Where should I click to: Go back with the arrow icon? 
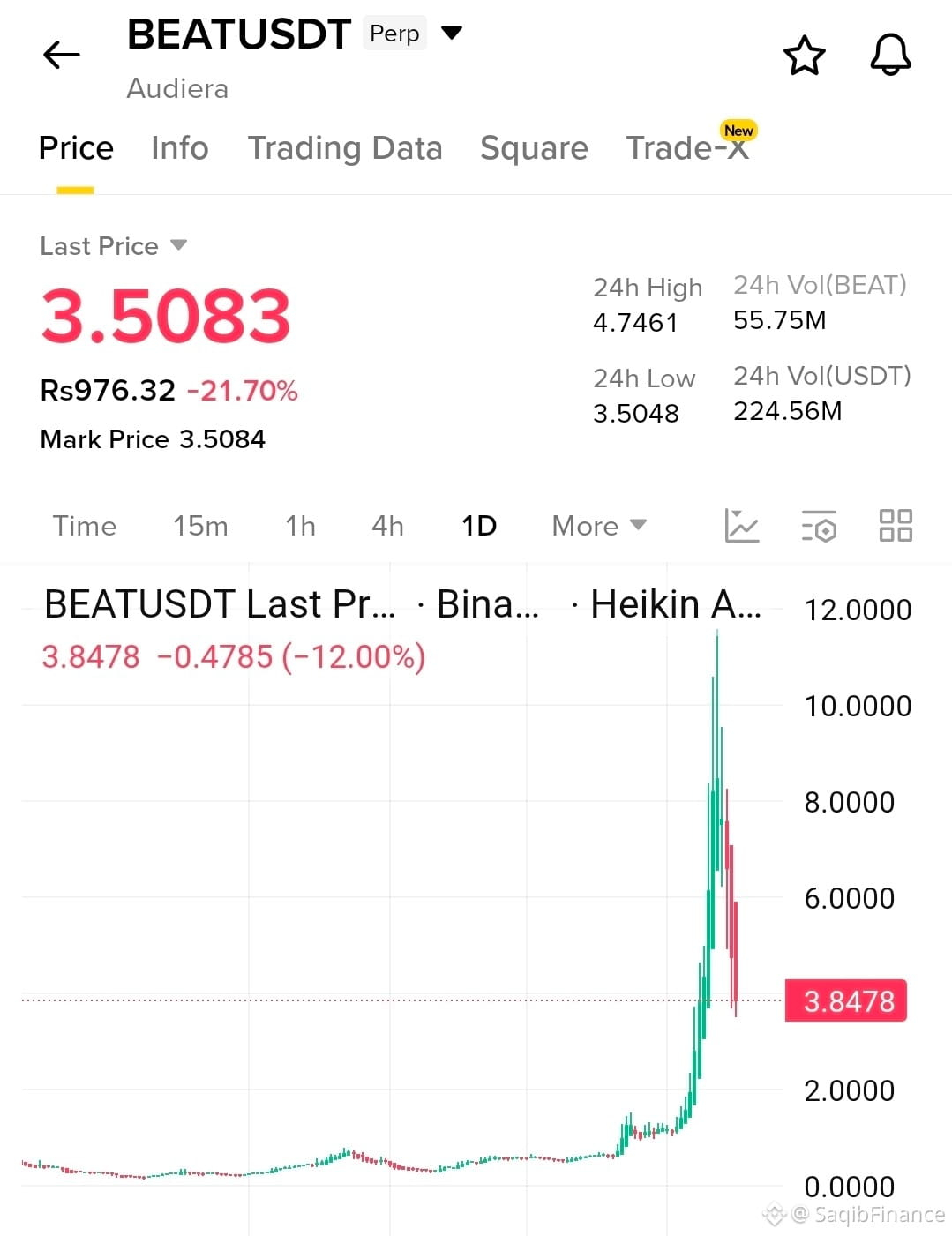click(x=62, y=55)
